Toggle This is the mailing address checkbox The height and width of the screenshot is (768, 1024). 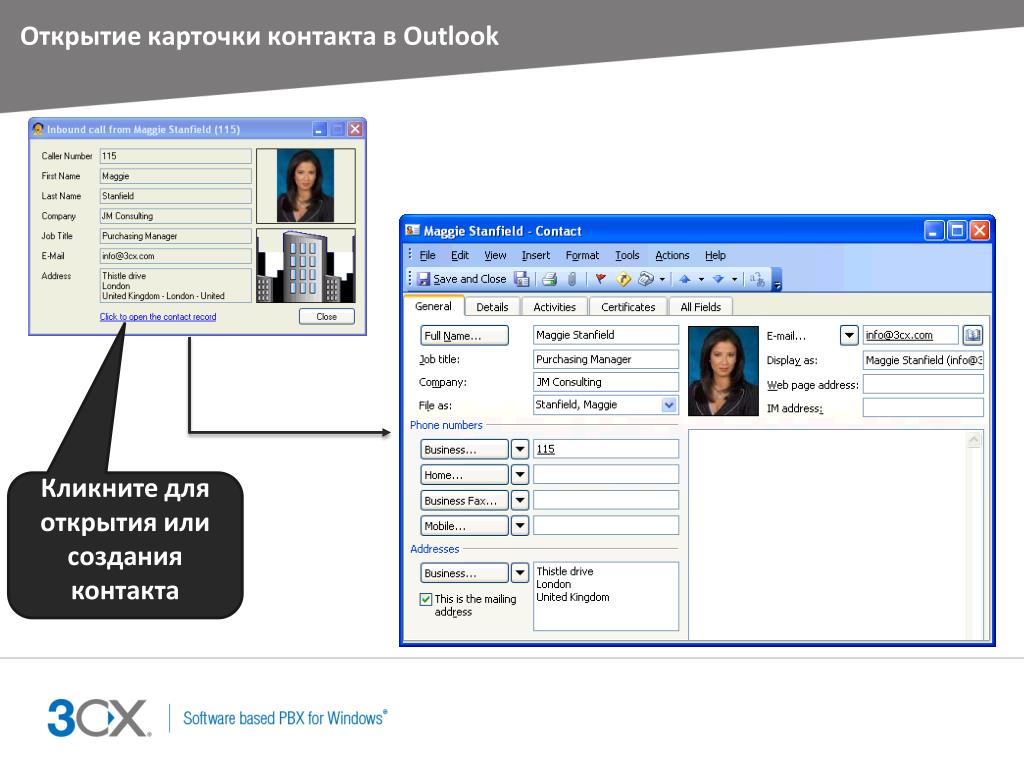[426, 599]
